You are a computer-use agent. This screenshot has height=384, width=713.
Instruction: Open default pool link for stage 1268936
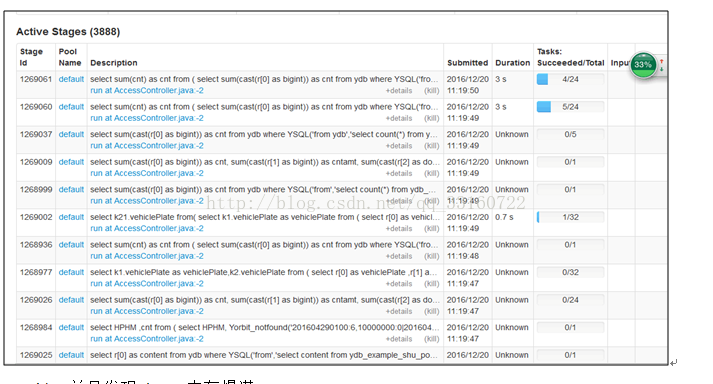[x=71, y=245]
